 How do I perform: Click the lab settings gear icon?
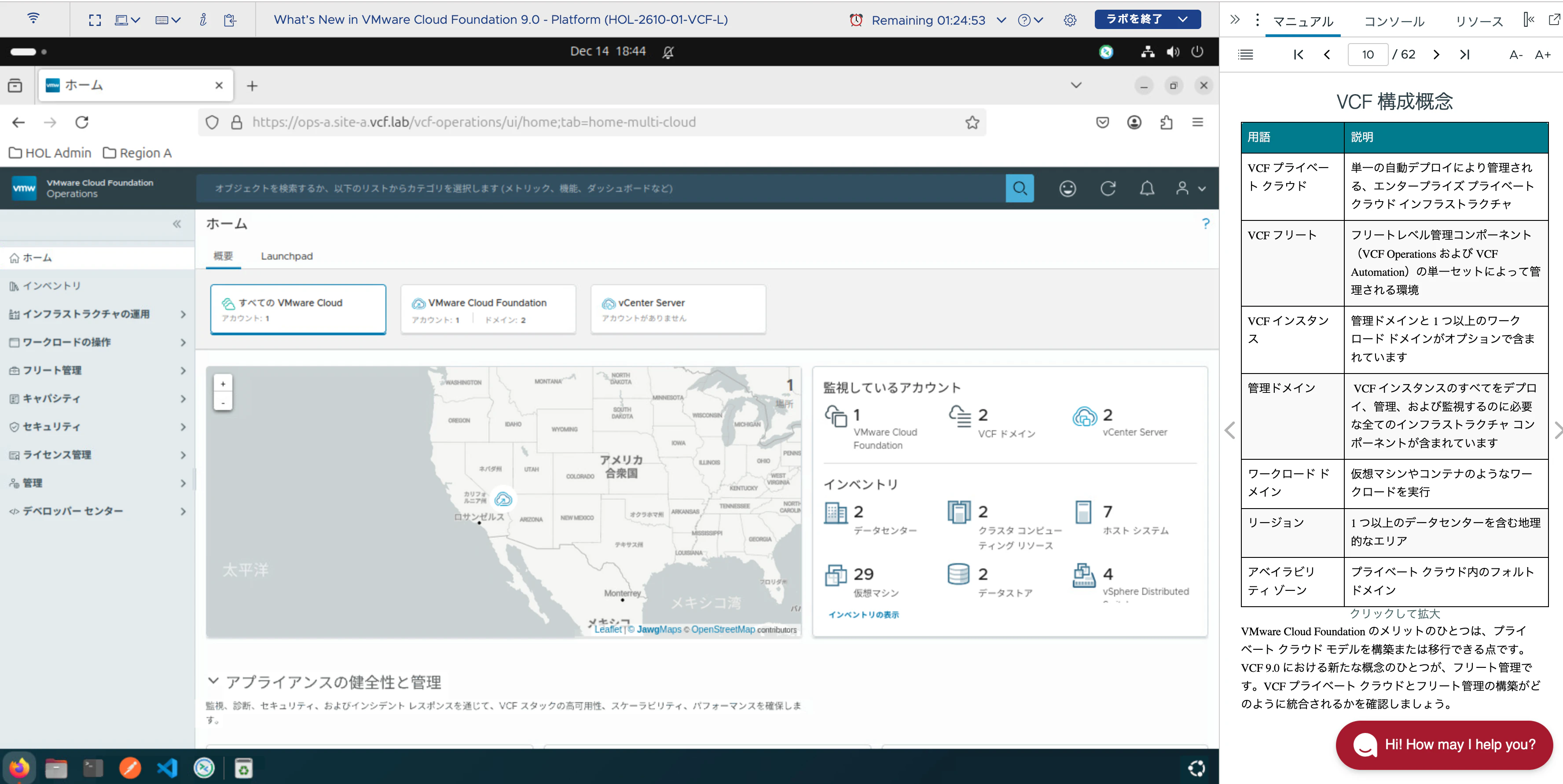click(x=1070, y=20)
